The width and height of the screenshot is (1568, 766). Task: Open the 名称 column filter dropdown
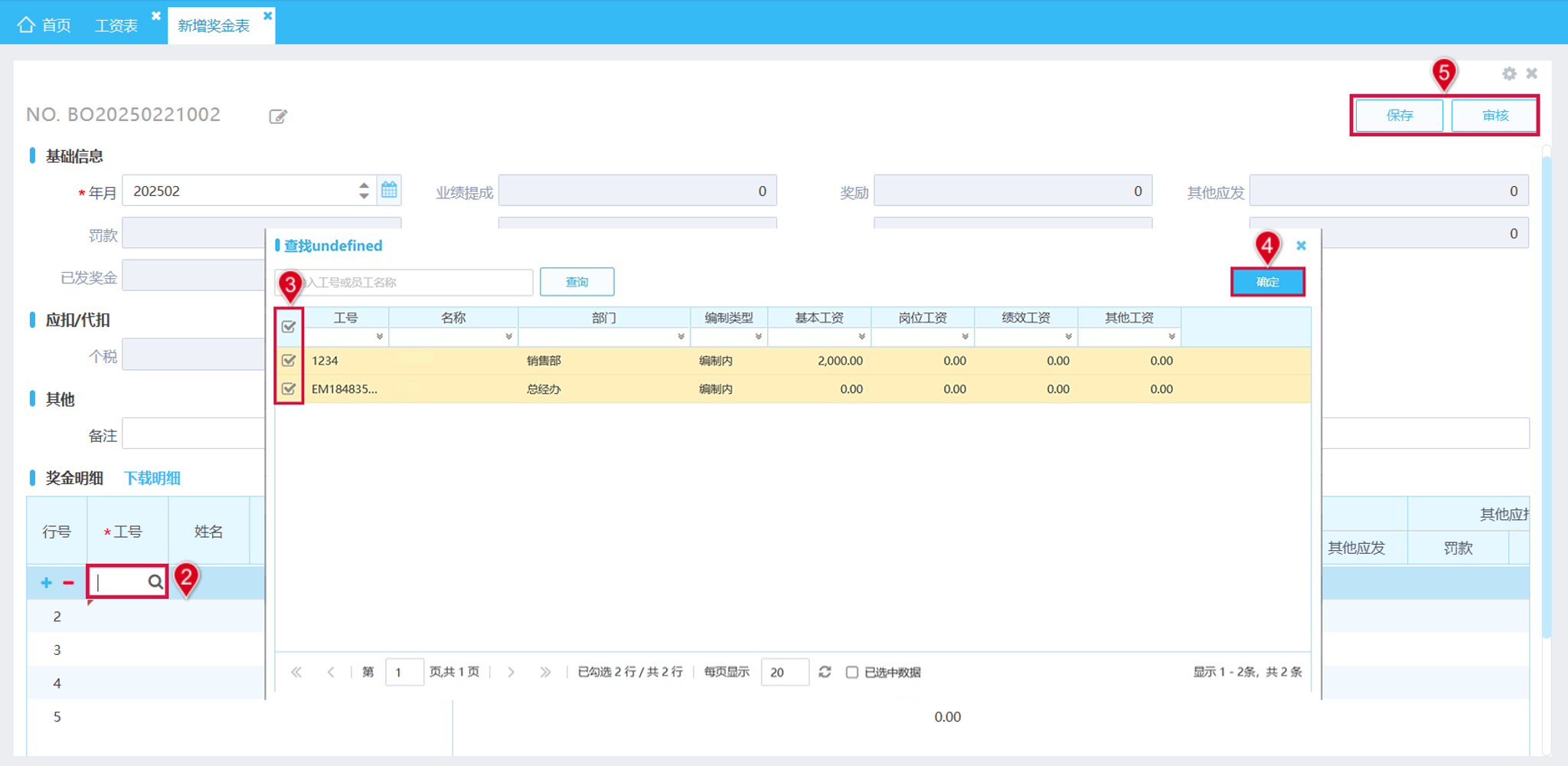[x=508, y=336]
